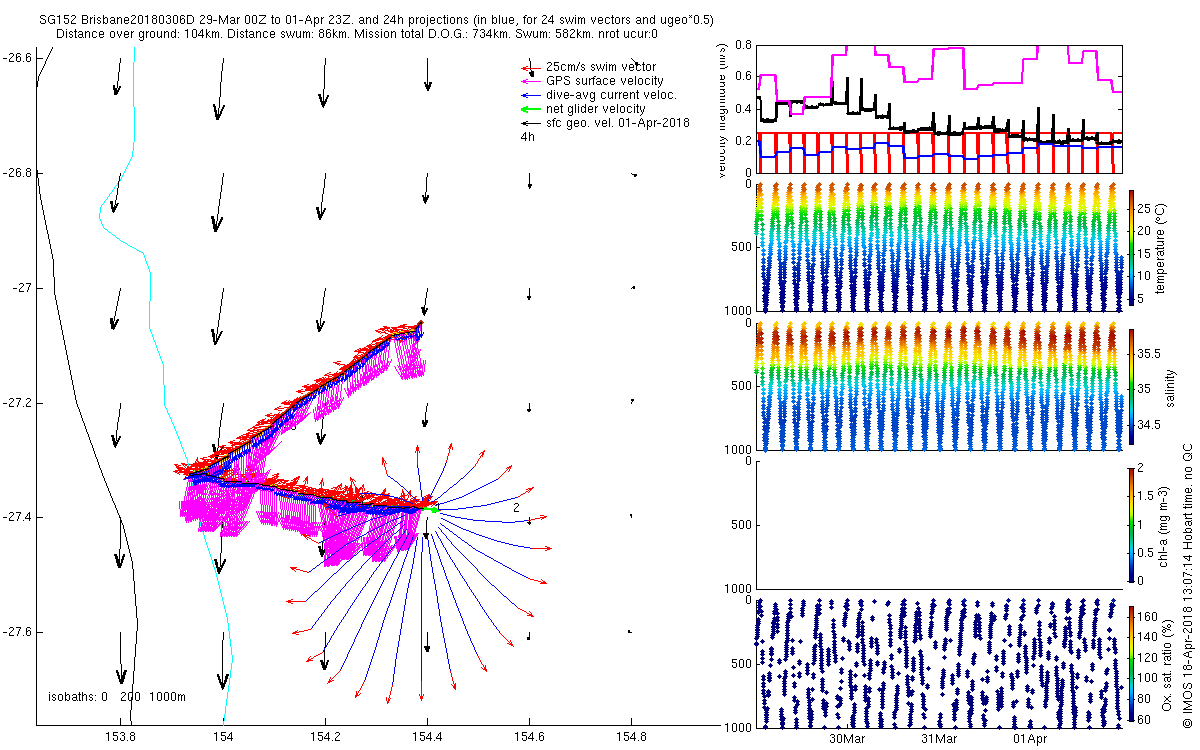Click the blue dive-avg current legend arrow
This screenshot has width=1200, height=750.
click(x=531, y=95)
